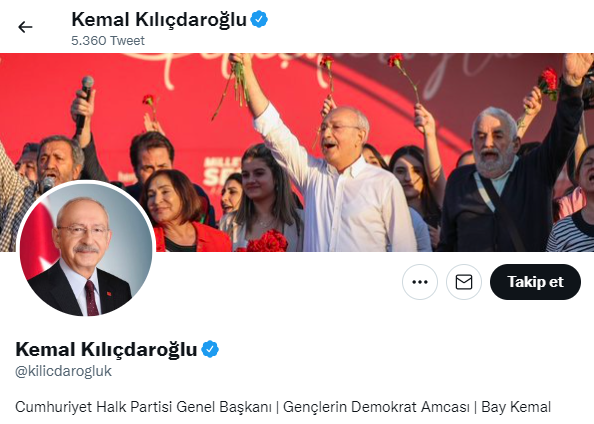
Task: Follow the account with Takip et
Action: [x=535, y=282]
